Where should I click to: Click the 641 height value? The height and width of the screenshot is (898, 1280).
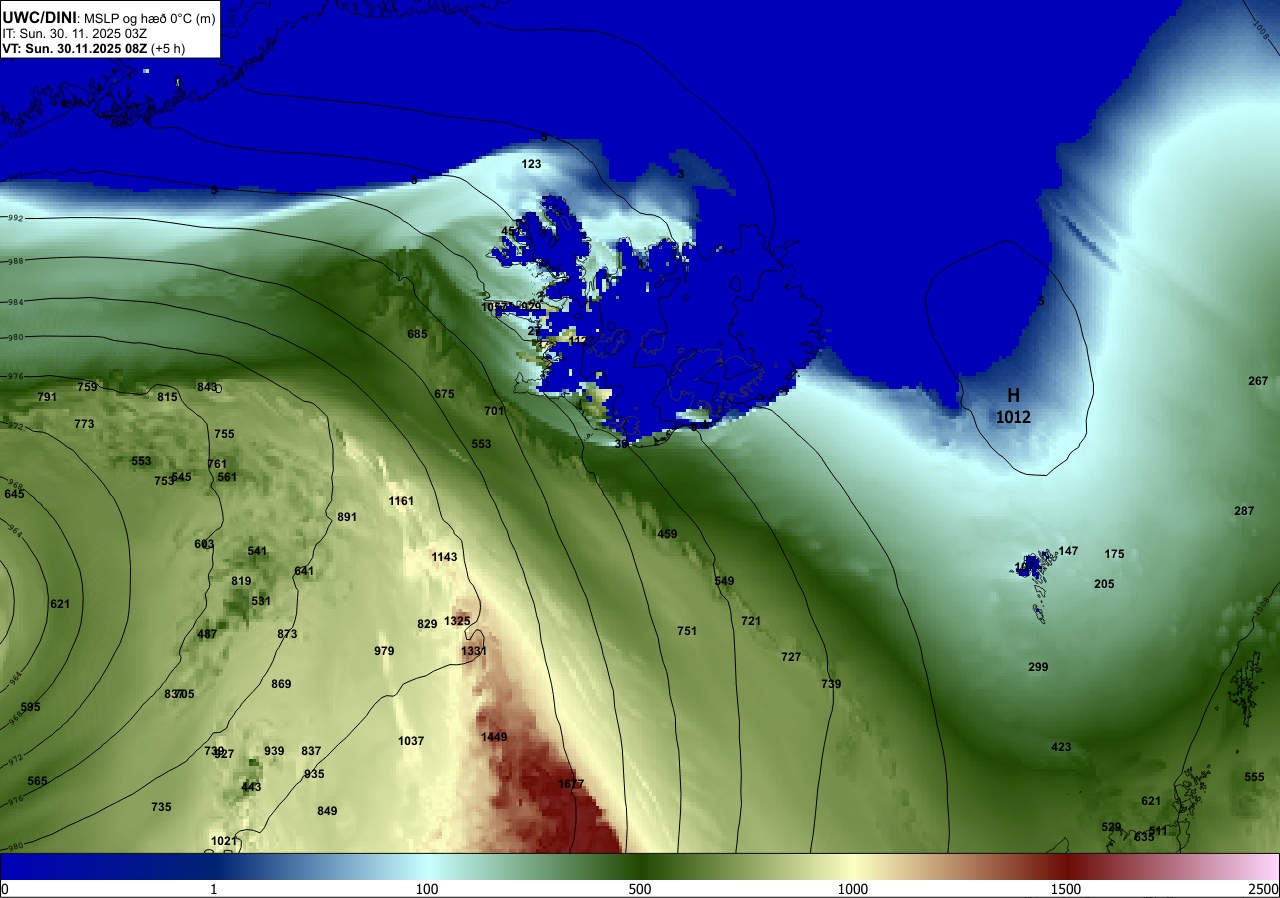click(x=304, y=571)
